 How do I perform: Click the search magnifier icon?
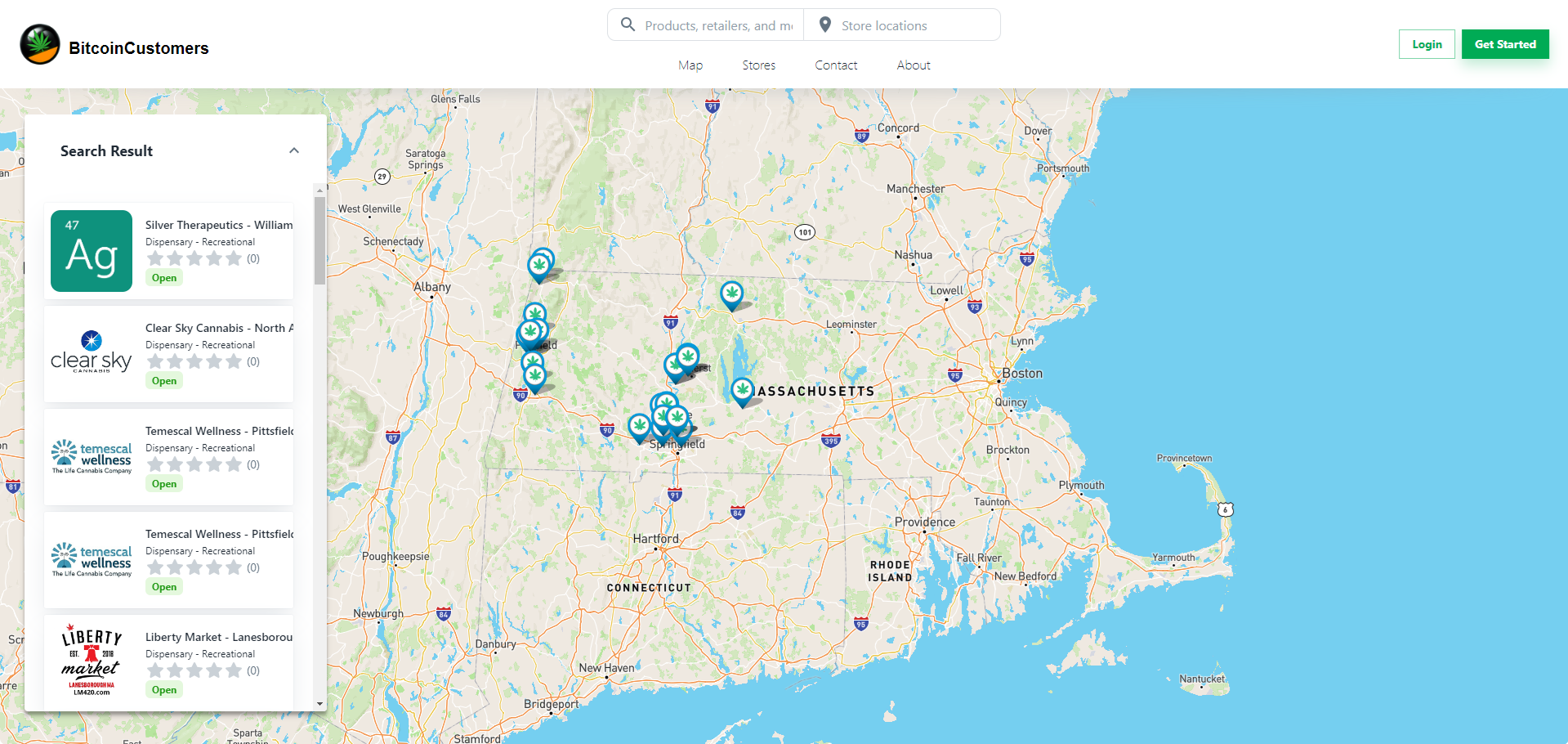tap(628, 25)
